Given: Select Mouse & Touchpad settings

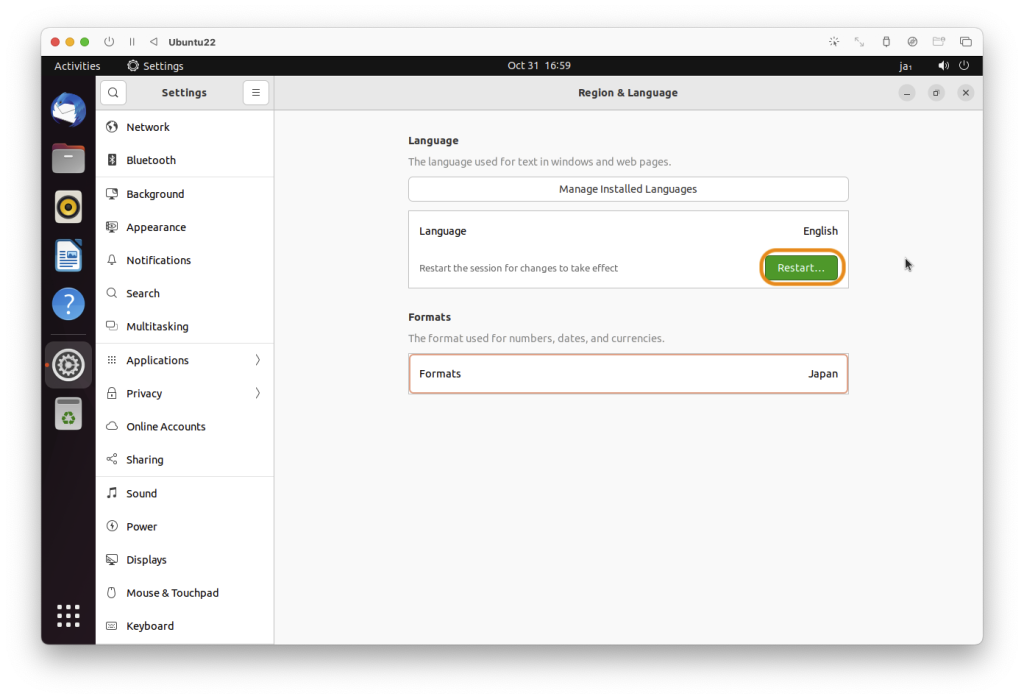Looking at the screenshot, I should coord(185,593).
